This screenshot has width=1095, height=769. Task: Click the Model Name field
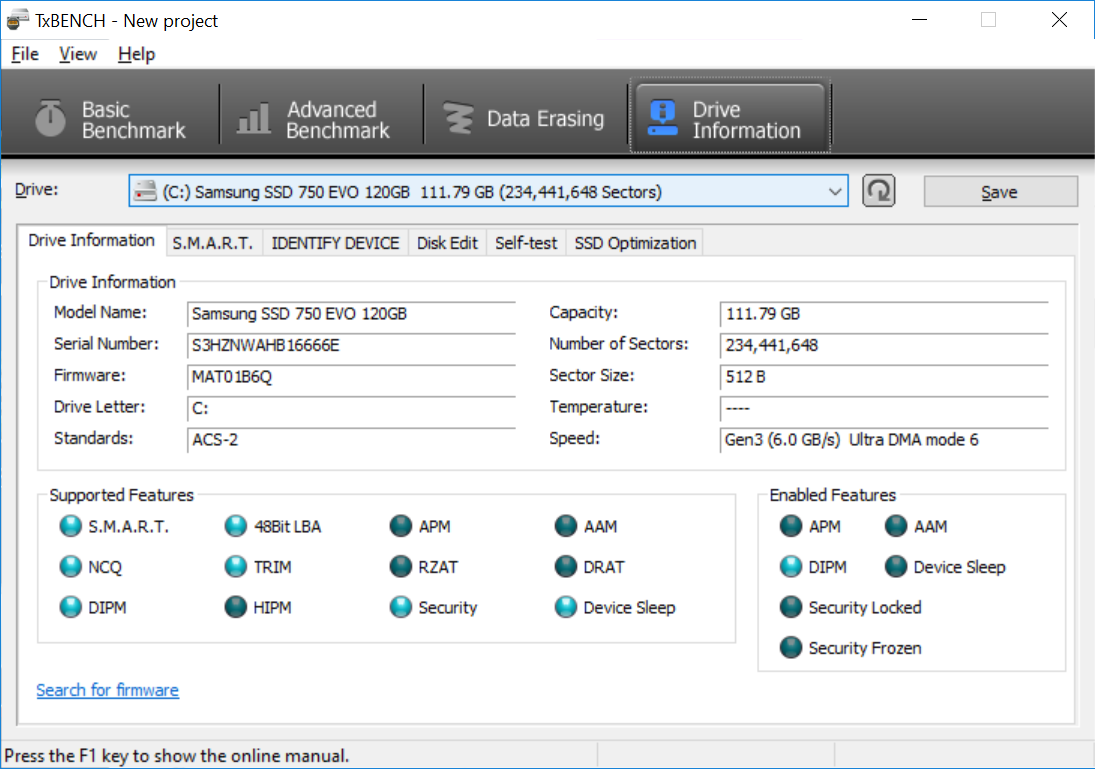tap(351, 314)
